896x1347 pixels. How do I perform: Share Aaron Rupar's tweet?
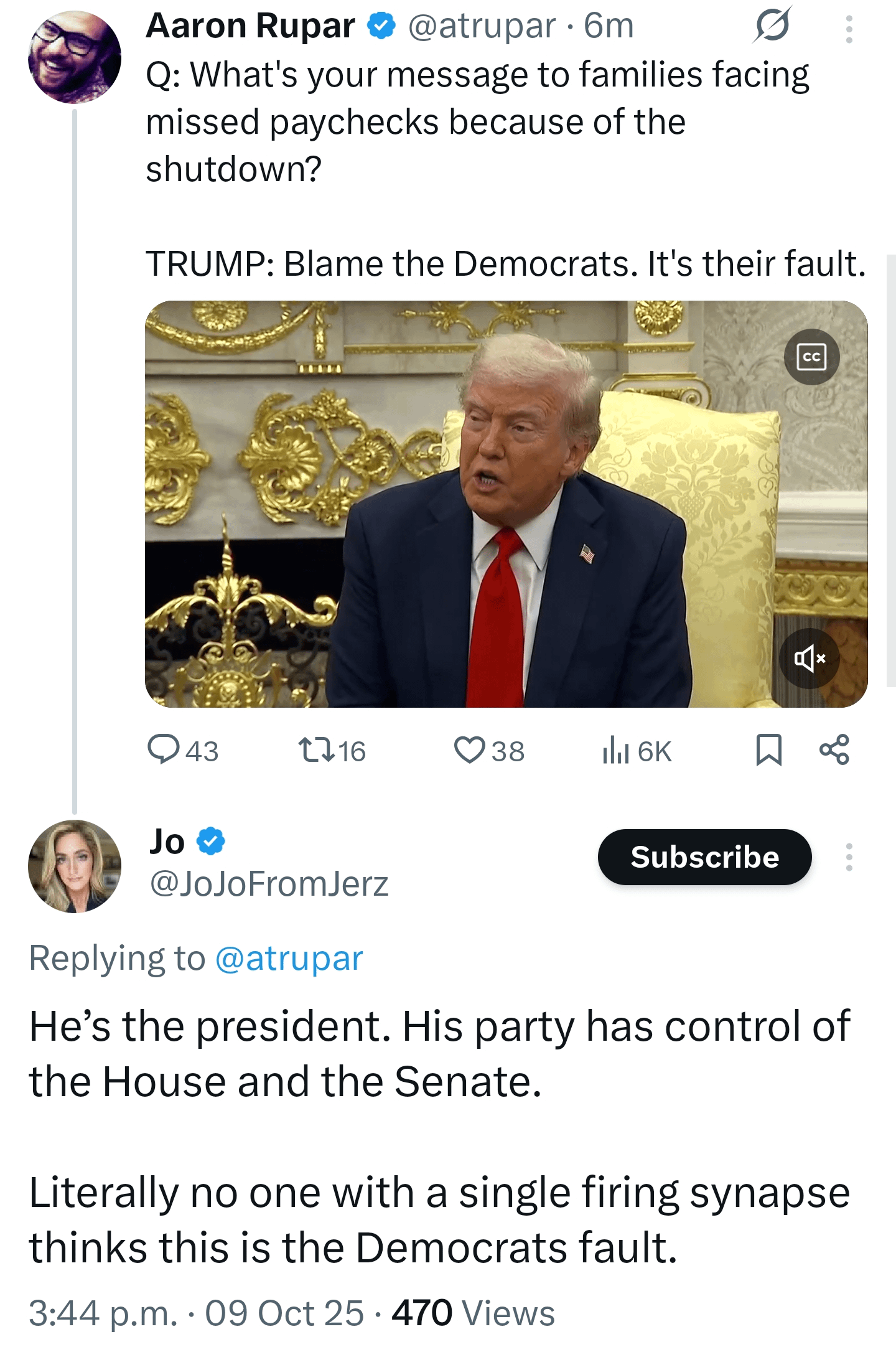coord(834,749)
